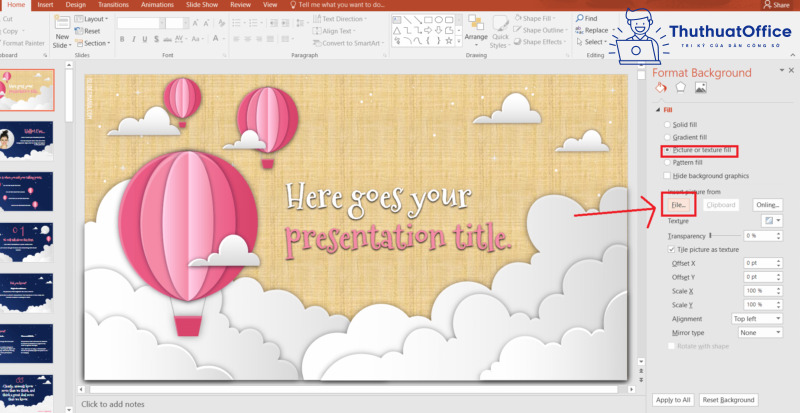This screenshot has height=413, width=800.
Task: Uncheck Tile picture as texture
Action: pyautogui.click(x=670, y=248)
